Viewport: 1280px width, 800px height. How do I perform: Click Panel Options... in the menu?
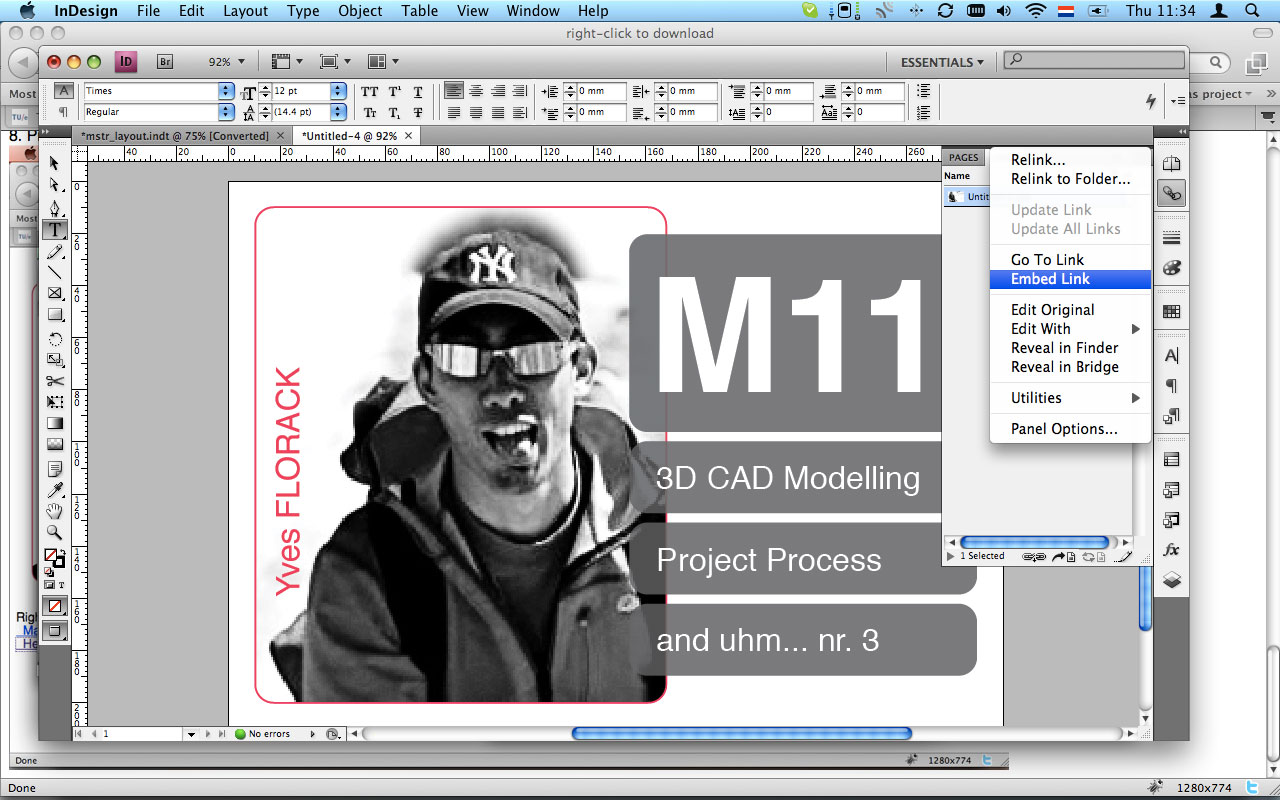pos(1064,429)
